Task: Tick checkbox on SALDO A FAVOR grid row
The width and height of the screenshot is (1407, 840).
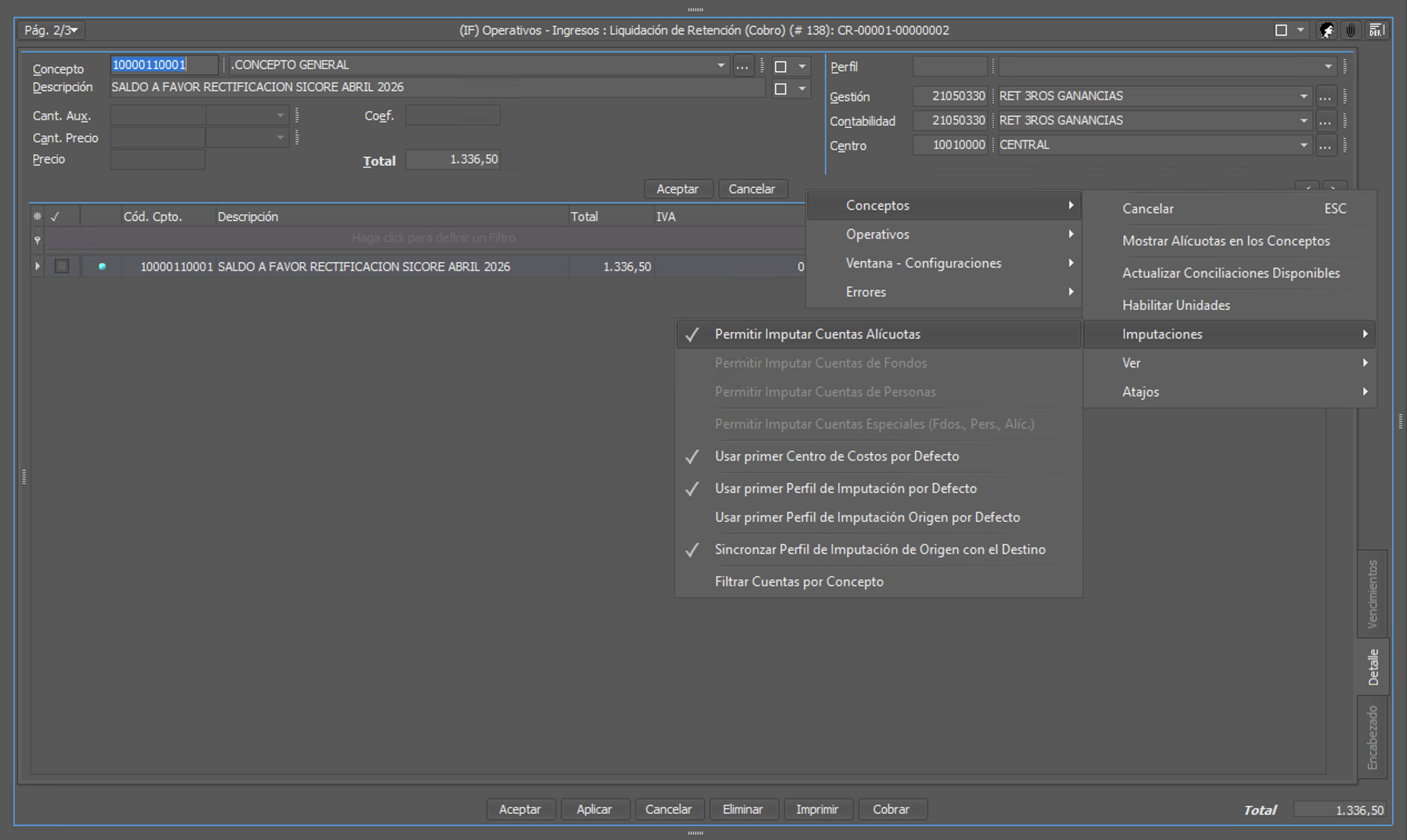Action: 62,266
